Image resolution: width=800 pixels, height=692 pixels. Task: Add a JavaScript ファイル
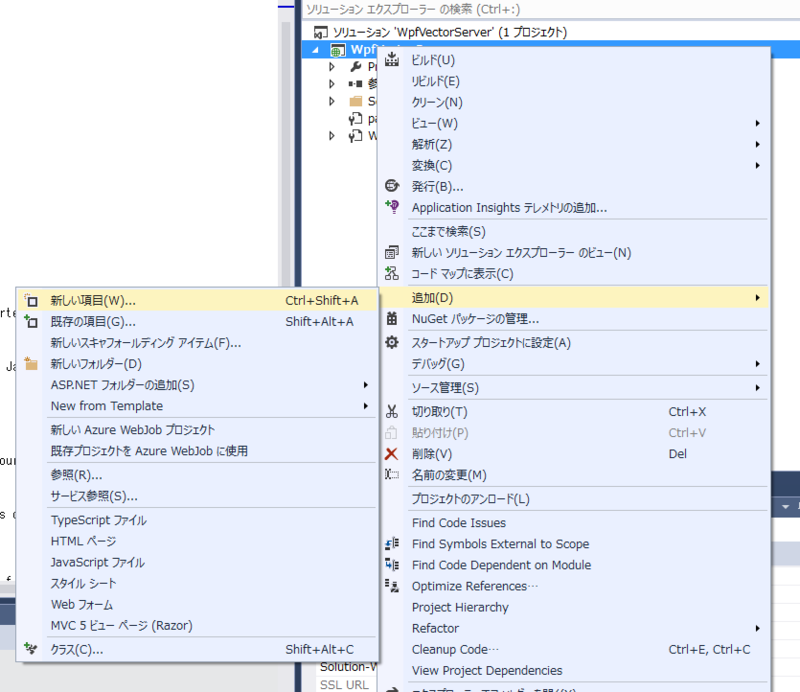[197, 562]
